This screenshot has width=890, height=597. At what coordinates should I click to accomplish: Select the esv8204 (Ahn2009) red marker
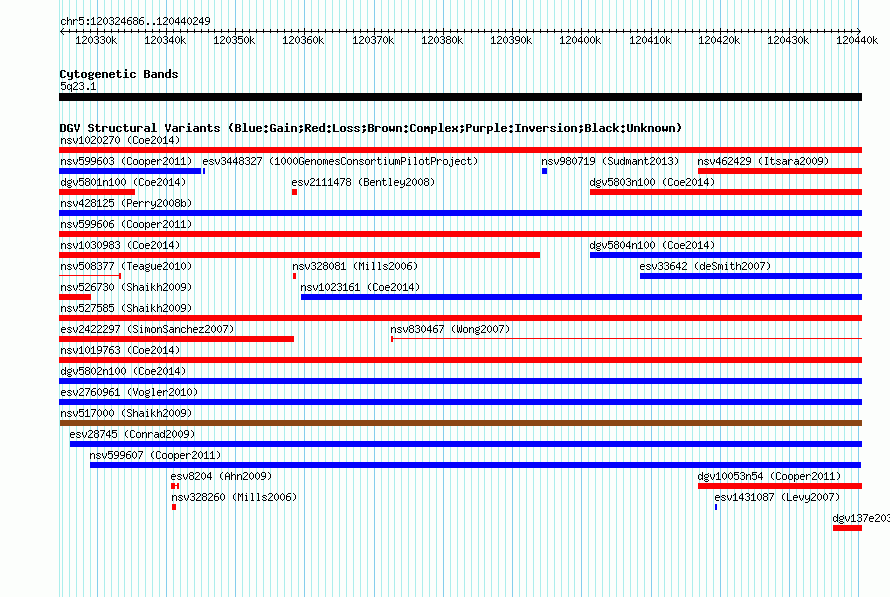(x=175, y=486)
